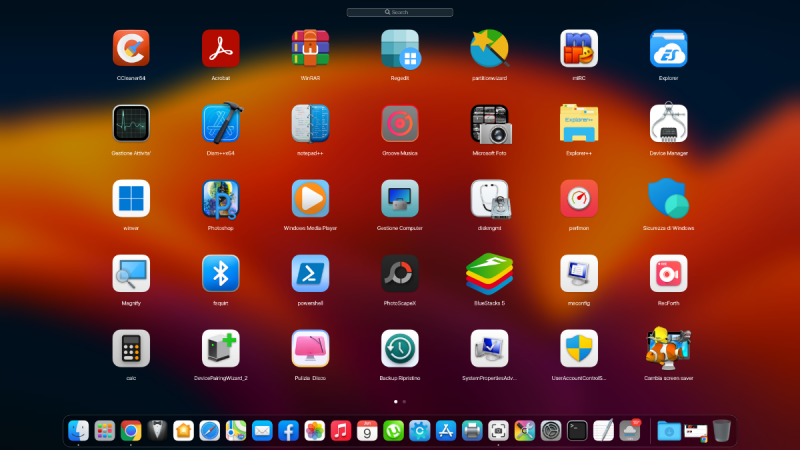This screenshot has width=800, height=450.
Task: Launch the hammer-icon Dism++ app
Action: pyautogui.click(x=222, y=123)
